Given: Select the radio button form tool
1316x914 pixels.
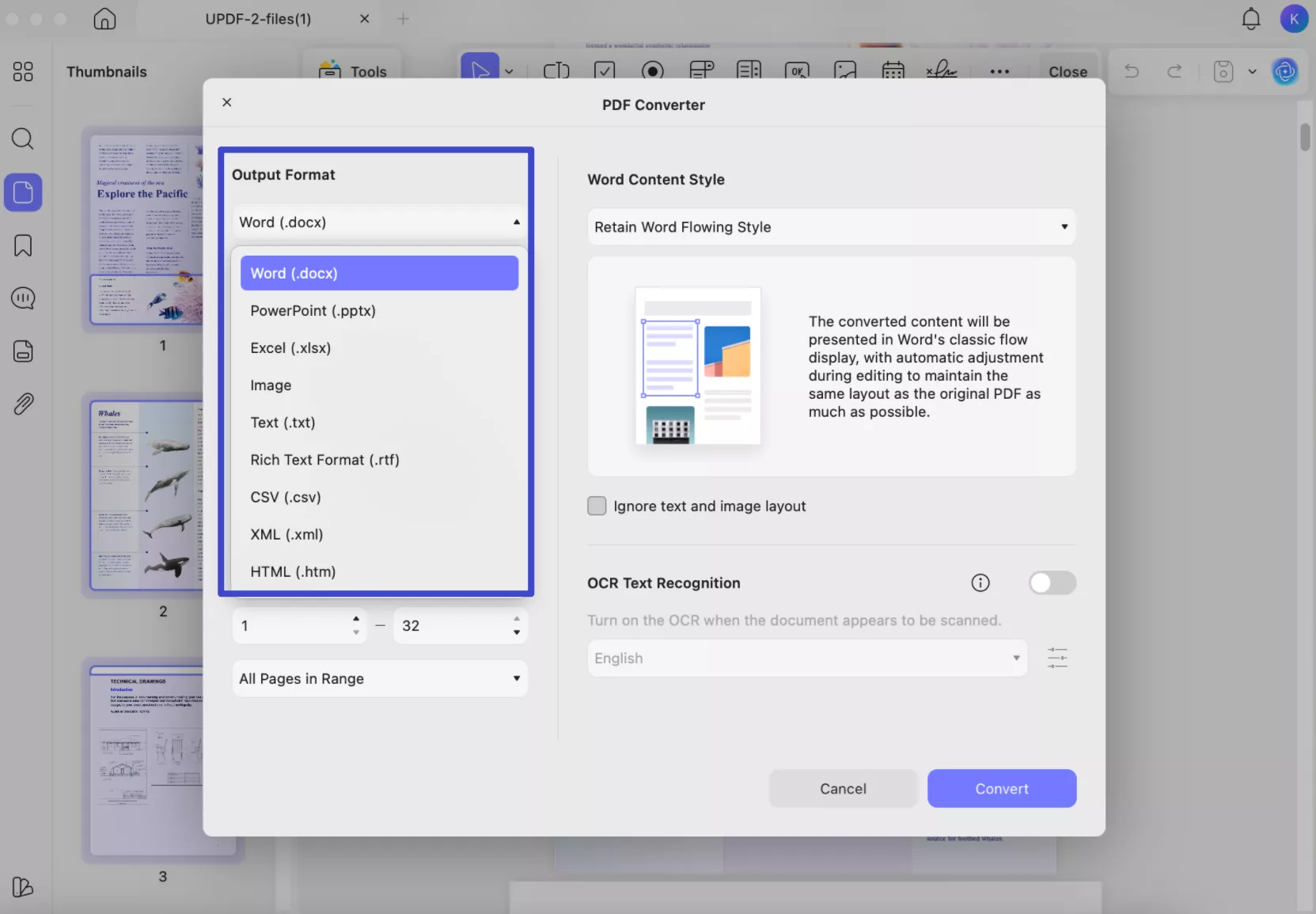Looking at the screenshot, I should (654, 71).
